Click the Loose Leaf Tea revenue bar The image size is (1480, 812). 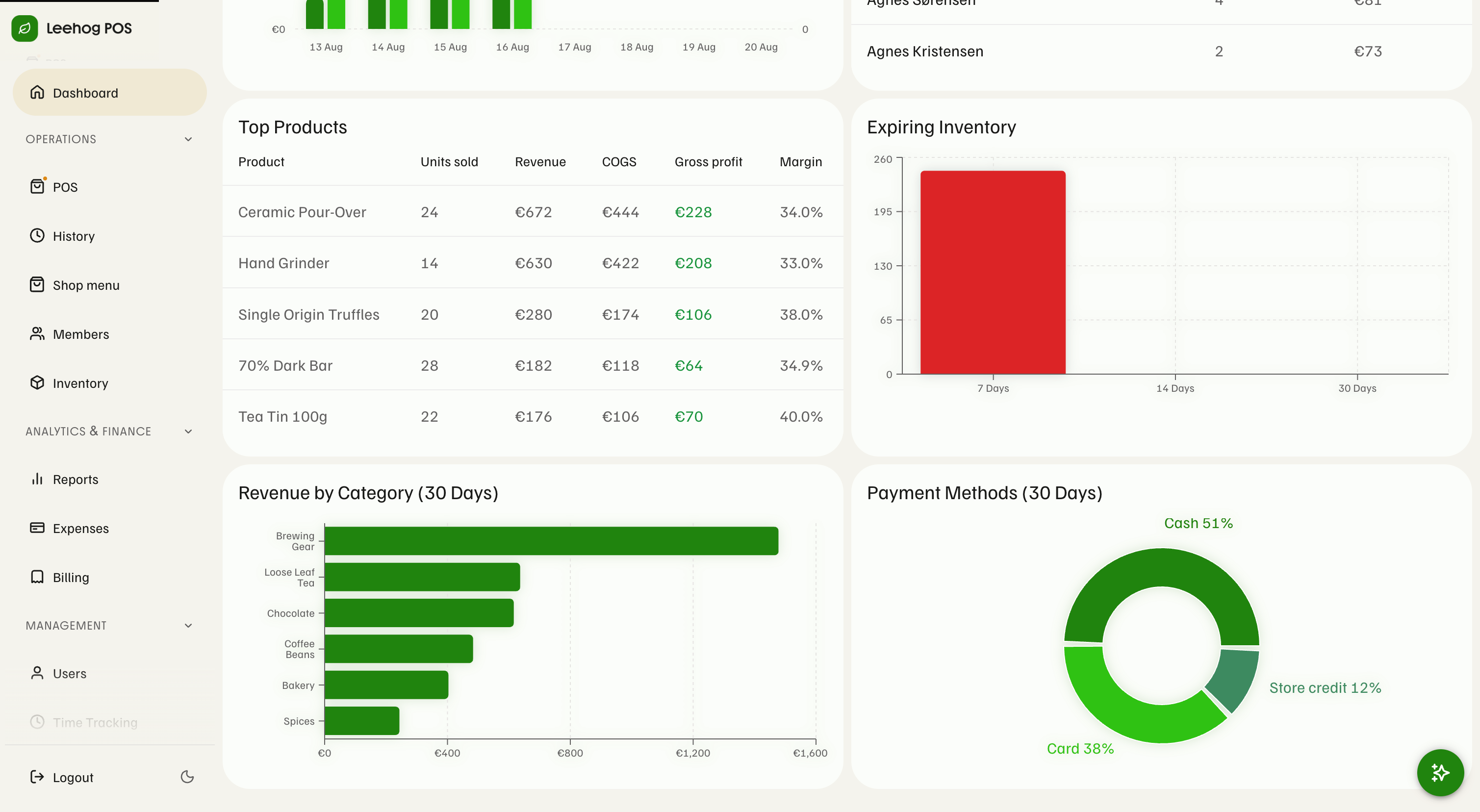(x=422, y=577)
